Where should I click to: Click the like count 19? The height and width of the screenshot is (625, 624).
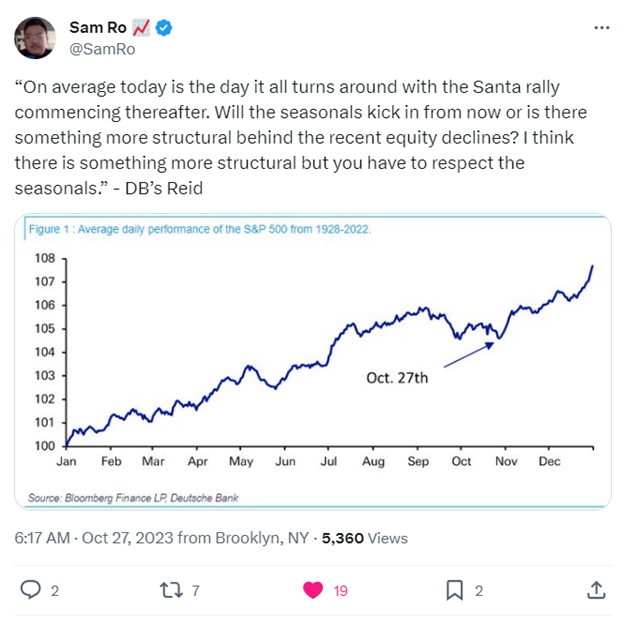click(340, 590)
